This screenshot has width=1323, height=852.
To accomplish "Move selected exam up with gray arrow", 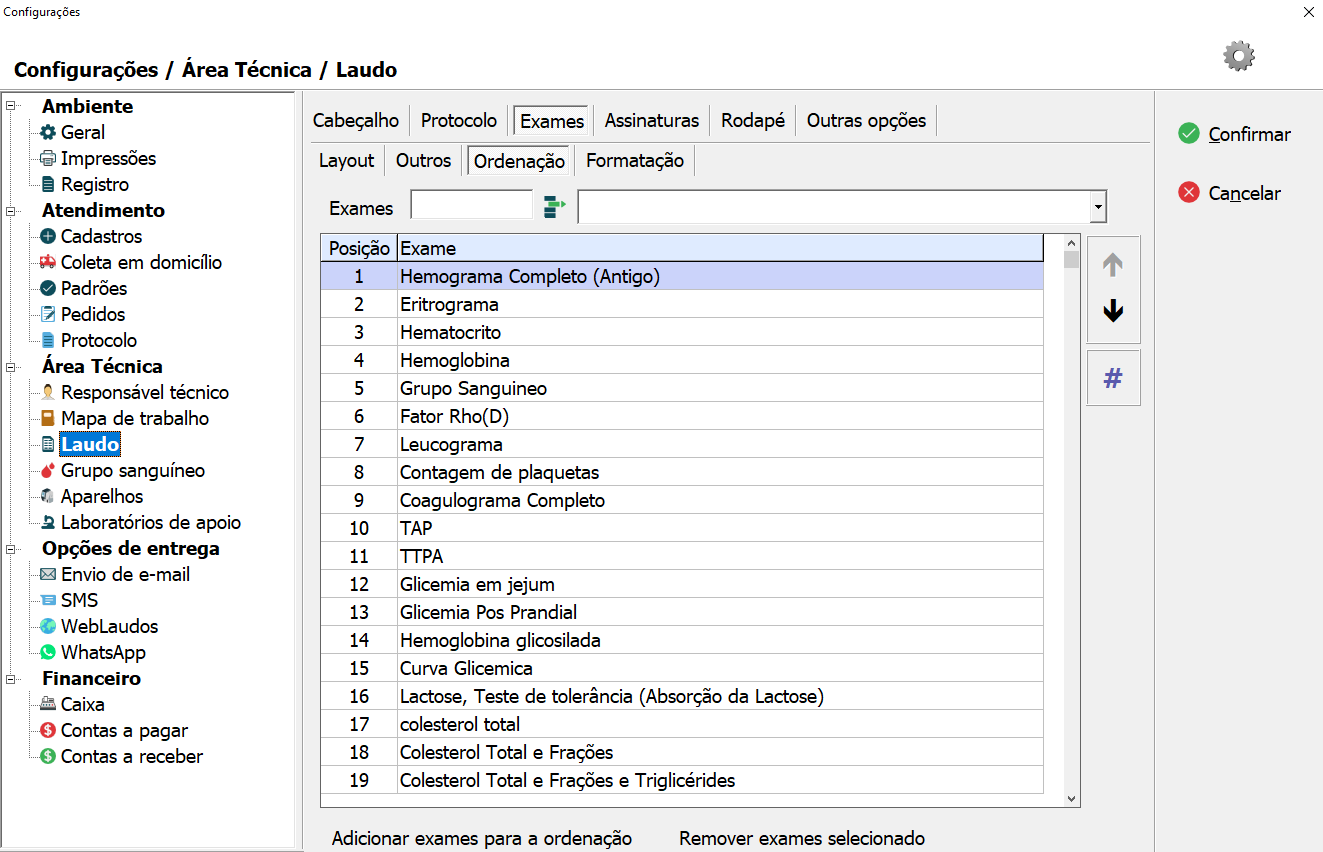I will point(1113,264).
